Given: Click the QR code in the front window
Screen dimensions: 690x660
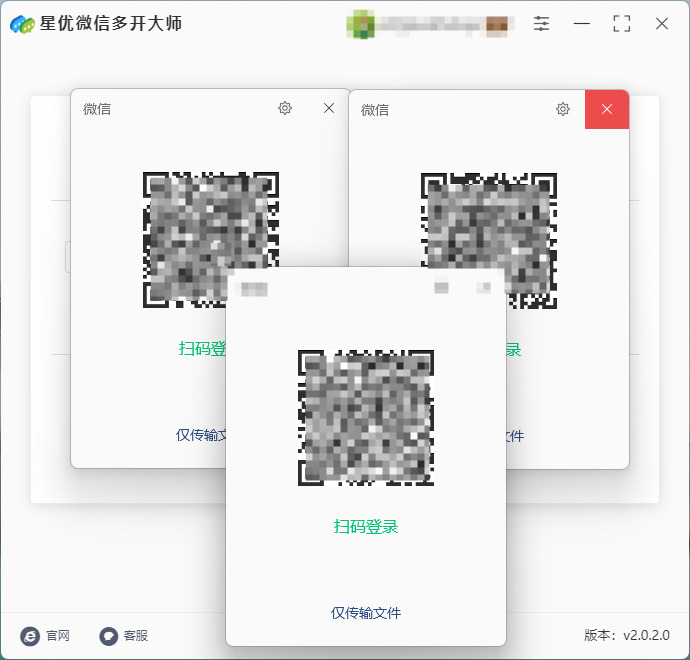Looking at the screenshot, I should pos(366,418).
